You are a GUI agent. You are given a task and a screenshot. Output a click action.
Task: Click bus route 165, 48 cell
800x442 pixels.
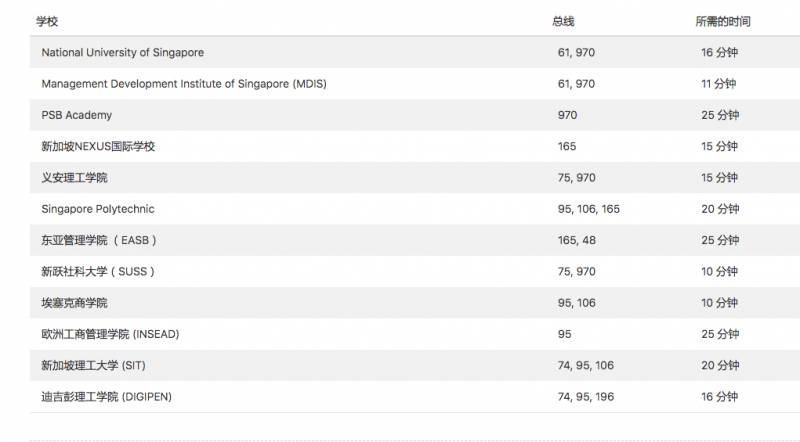[575, 241]
